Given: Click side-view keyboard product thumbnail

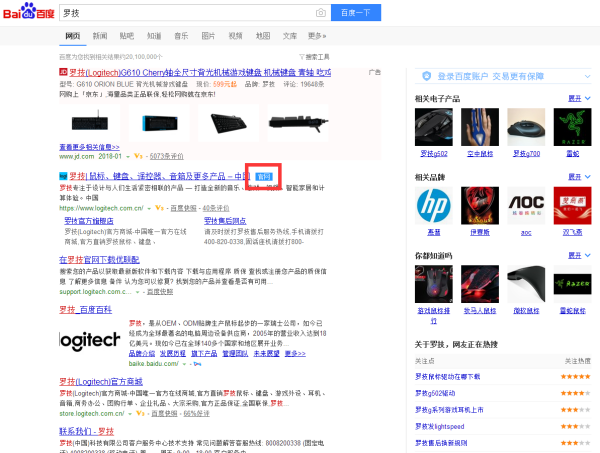Looking at the screenshot, I should [298, 123].
